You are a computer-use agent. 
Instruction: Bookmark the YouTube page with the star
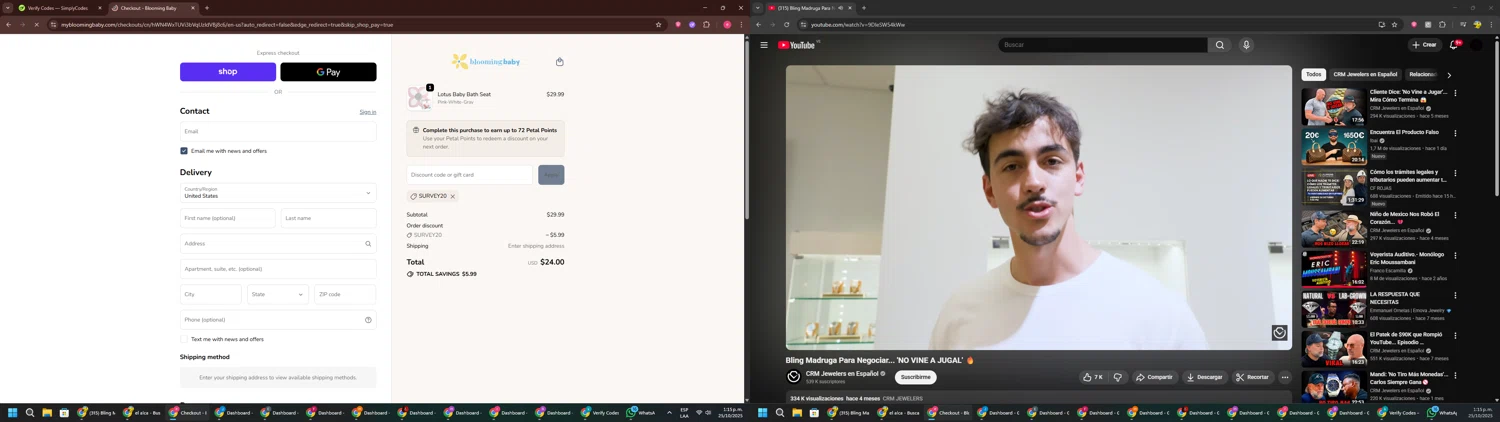coord(1394,25)
